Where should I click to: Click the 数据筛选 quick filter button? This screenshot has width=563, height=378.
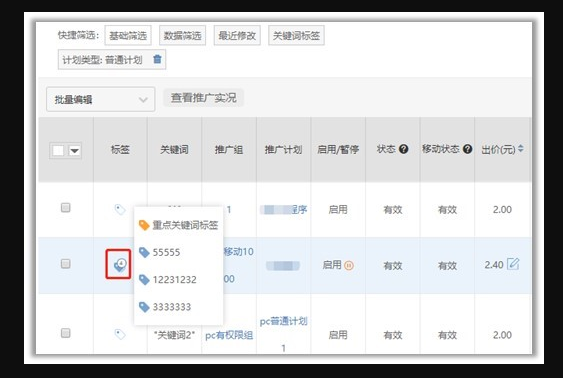(182, 36)
